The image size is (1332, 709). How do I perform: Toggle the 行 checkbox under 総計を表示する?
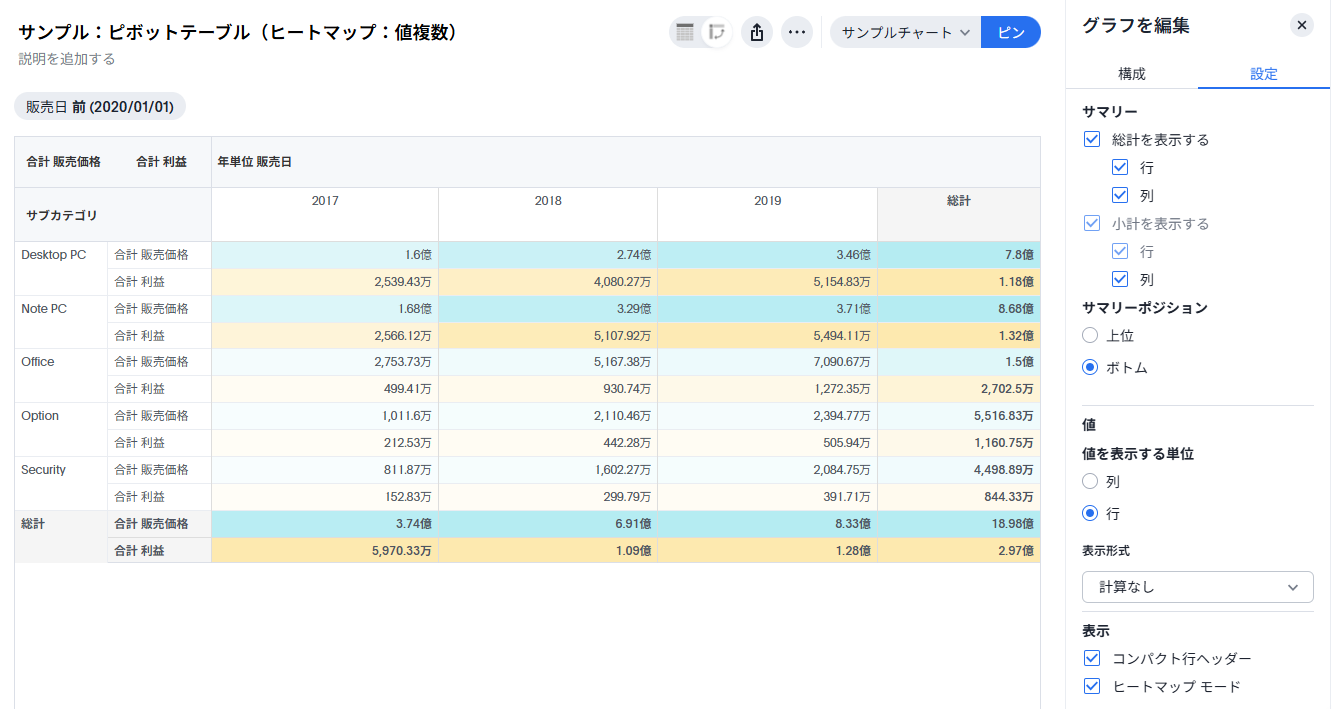click(x=1120, y=168)
